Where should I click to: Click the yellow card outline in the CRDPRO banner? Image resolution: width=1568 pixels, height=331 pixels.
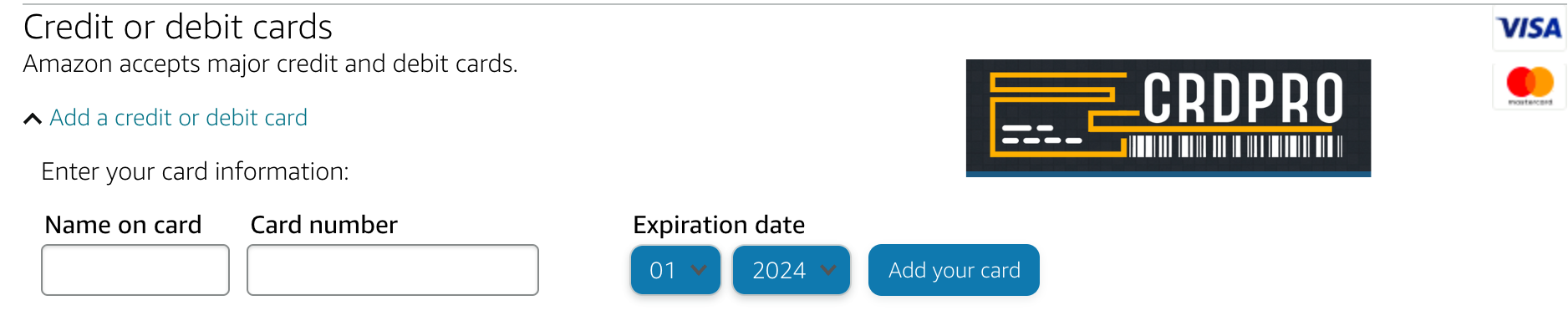click(x=1059, y=115)
